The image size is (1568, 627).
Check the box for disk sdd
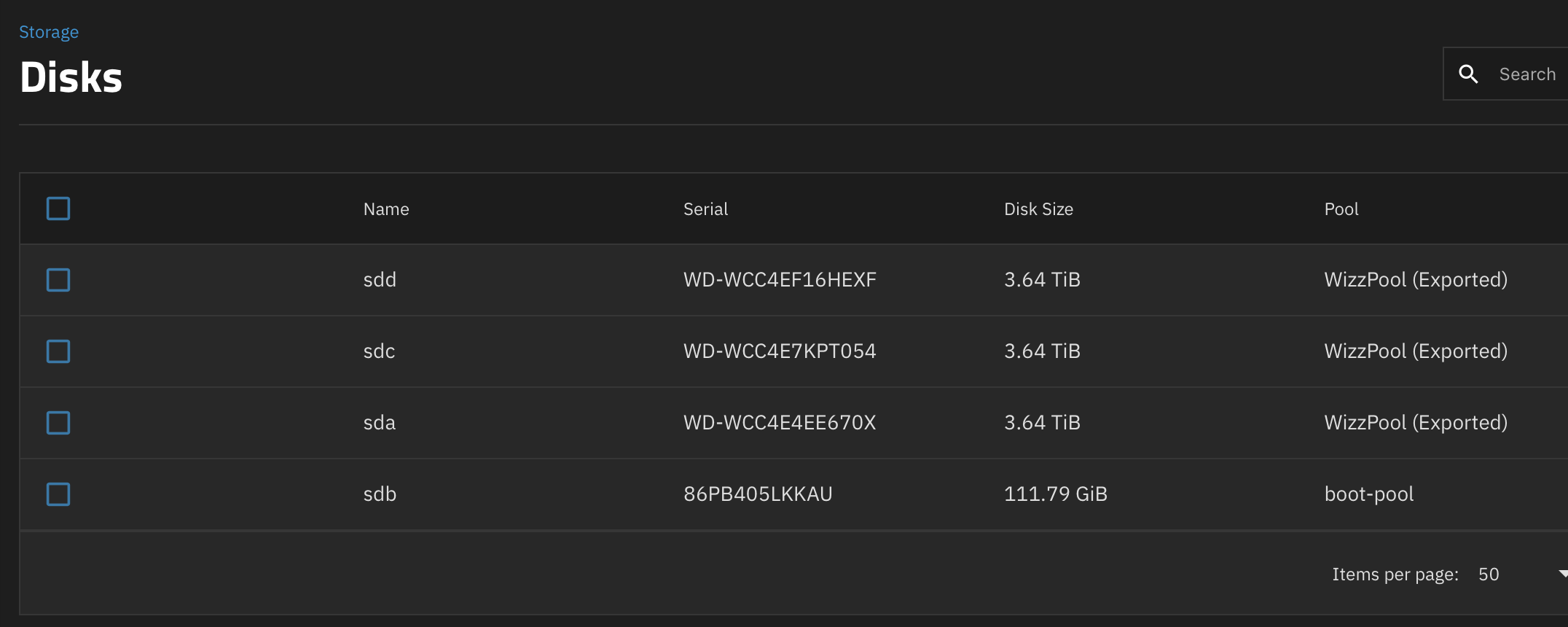click(58, 280)
